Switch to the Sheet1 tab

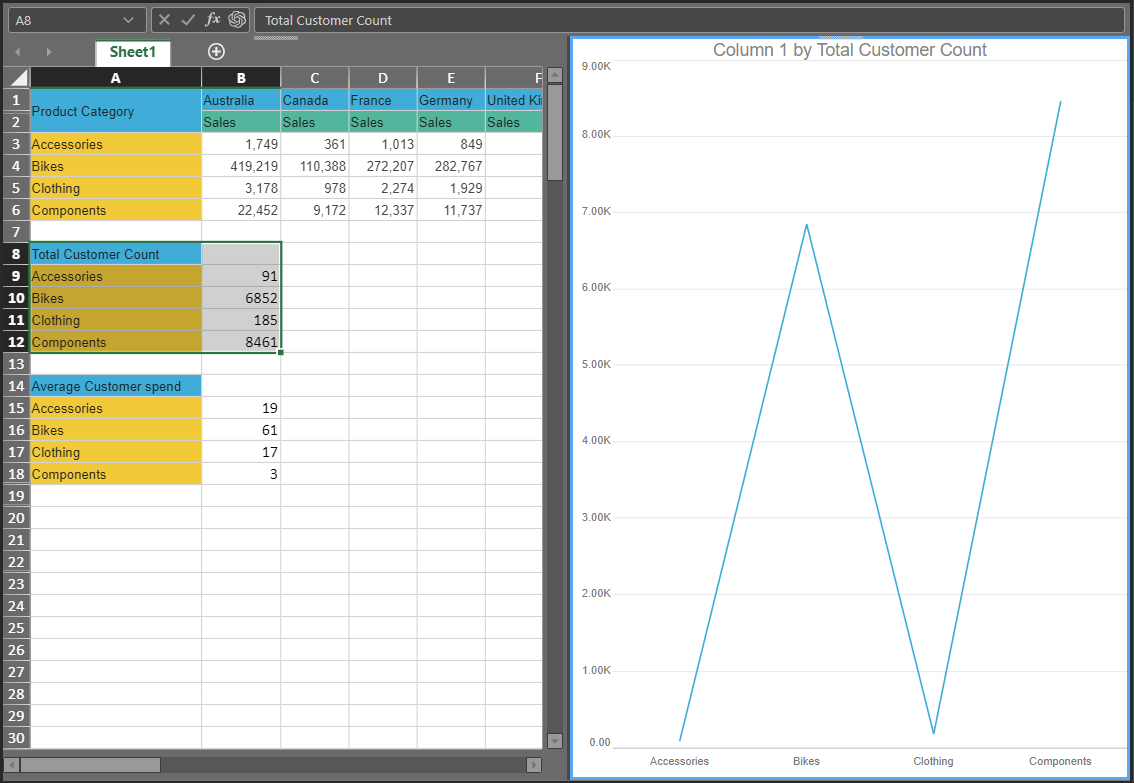point(133,52)
